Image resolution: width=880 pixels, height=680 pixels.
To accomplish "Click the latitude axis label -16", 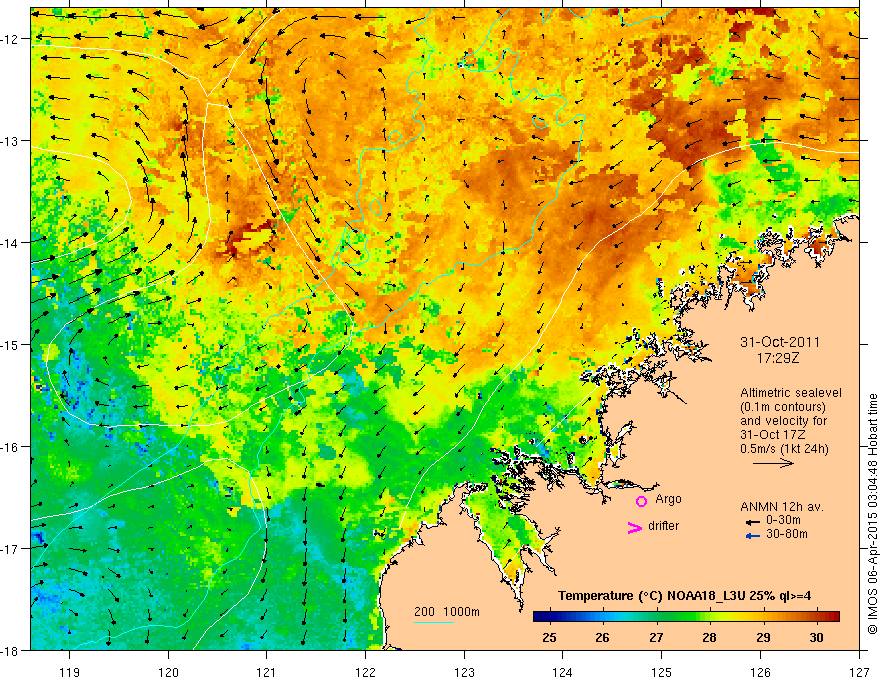I will coord(10,447).
